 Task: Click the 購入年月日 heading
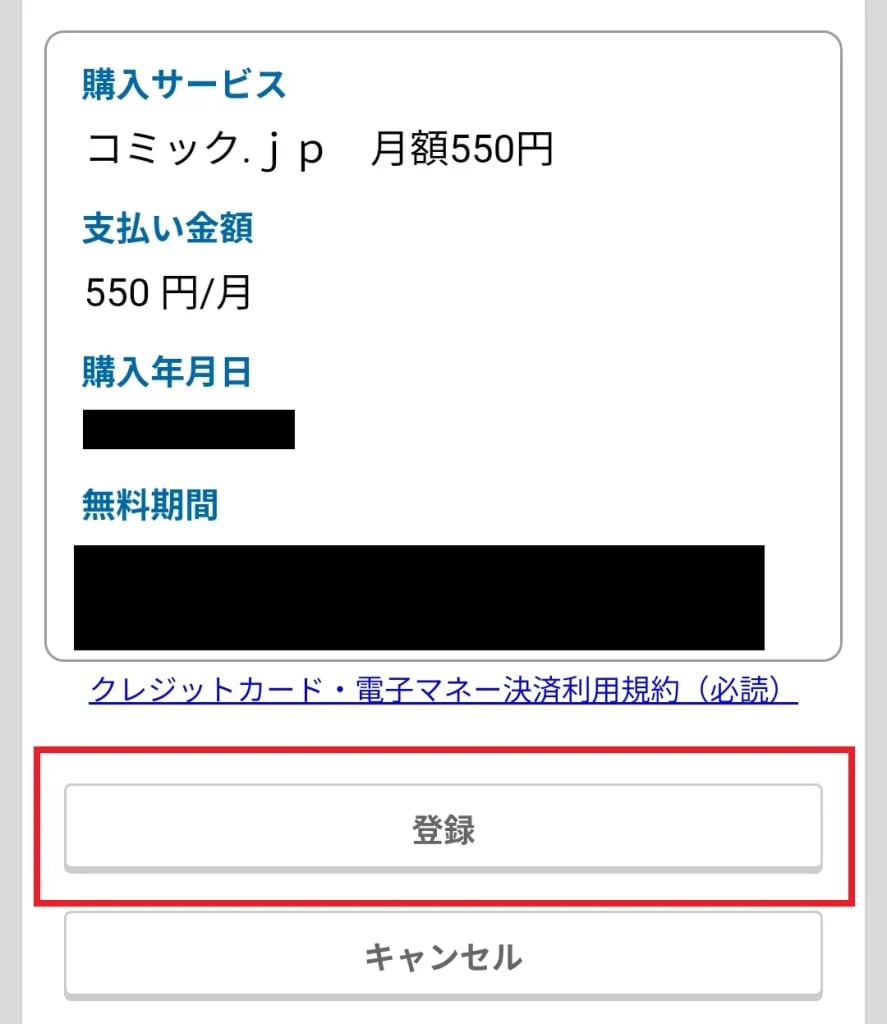(167, 372)
